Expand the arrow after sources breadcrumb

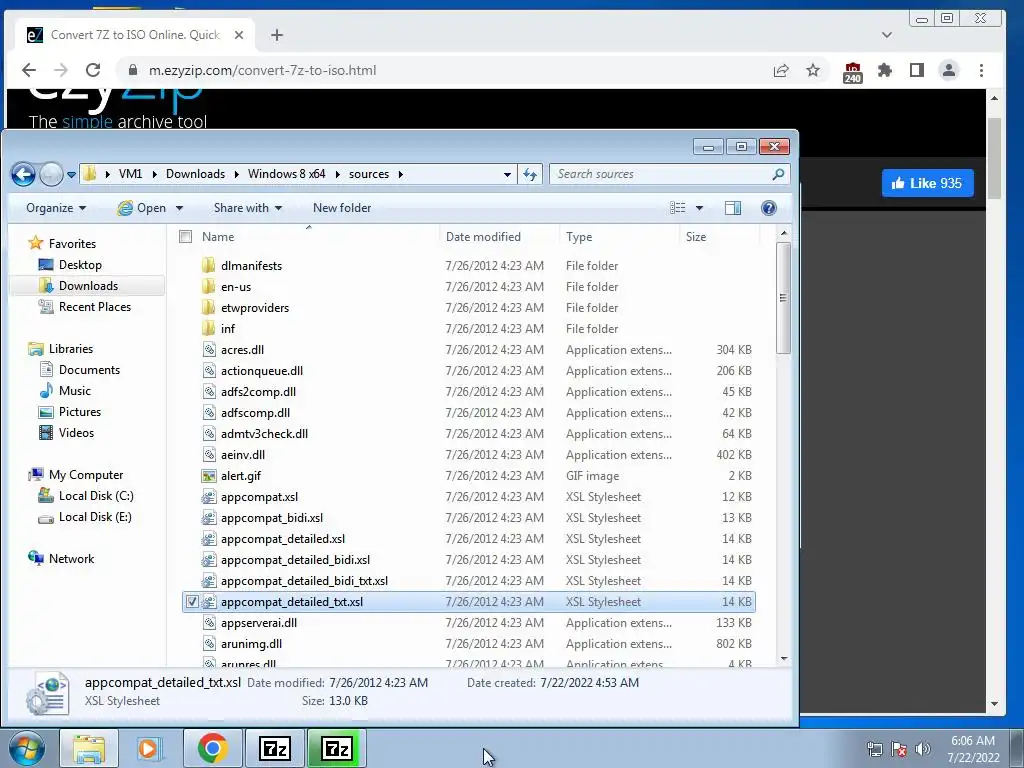(x=400, y=174)
